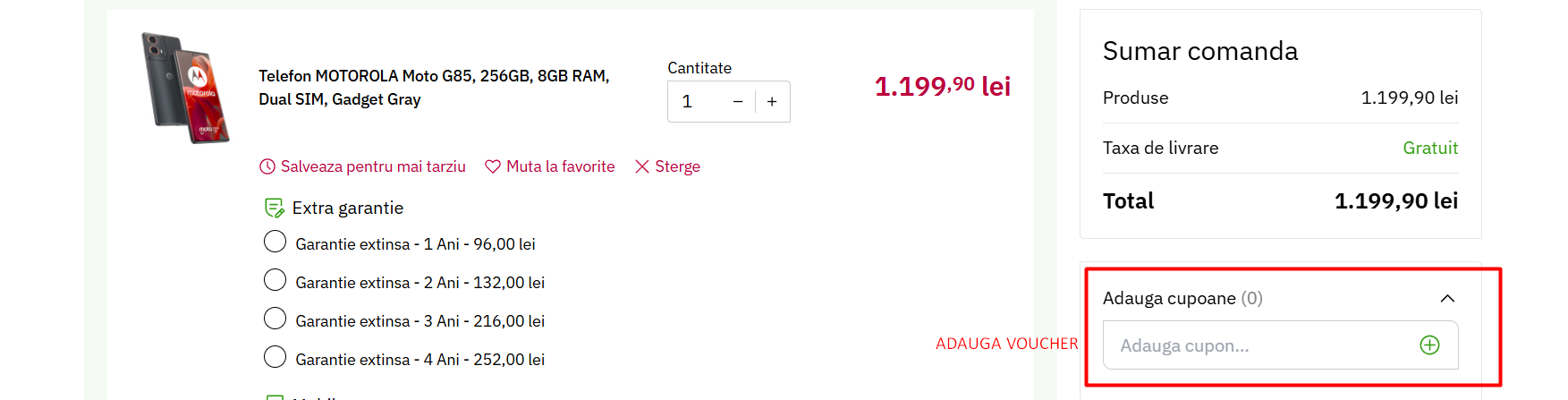Increase quantity with the plus button
The width and height of the screenshot is (1568, 400).
(x=772, y=102)
